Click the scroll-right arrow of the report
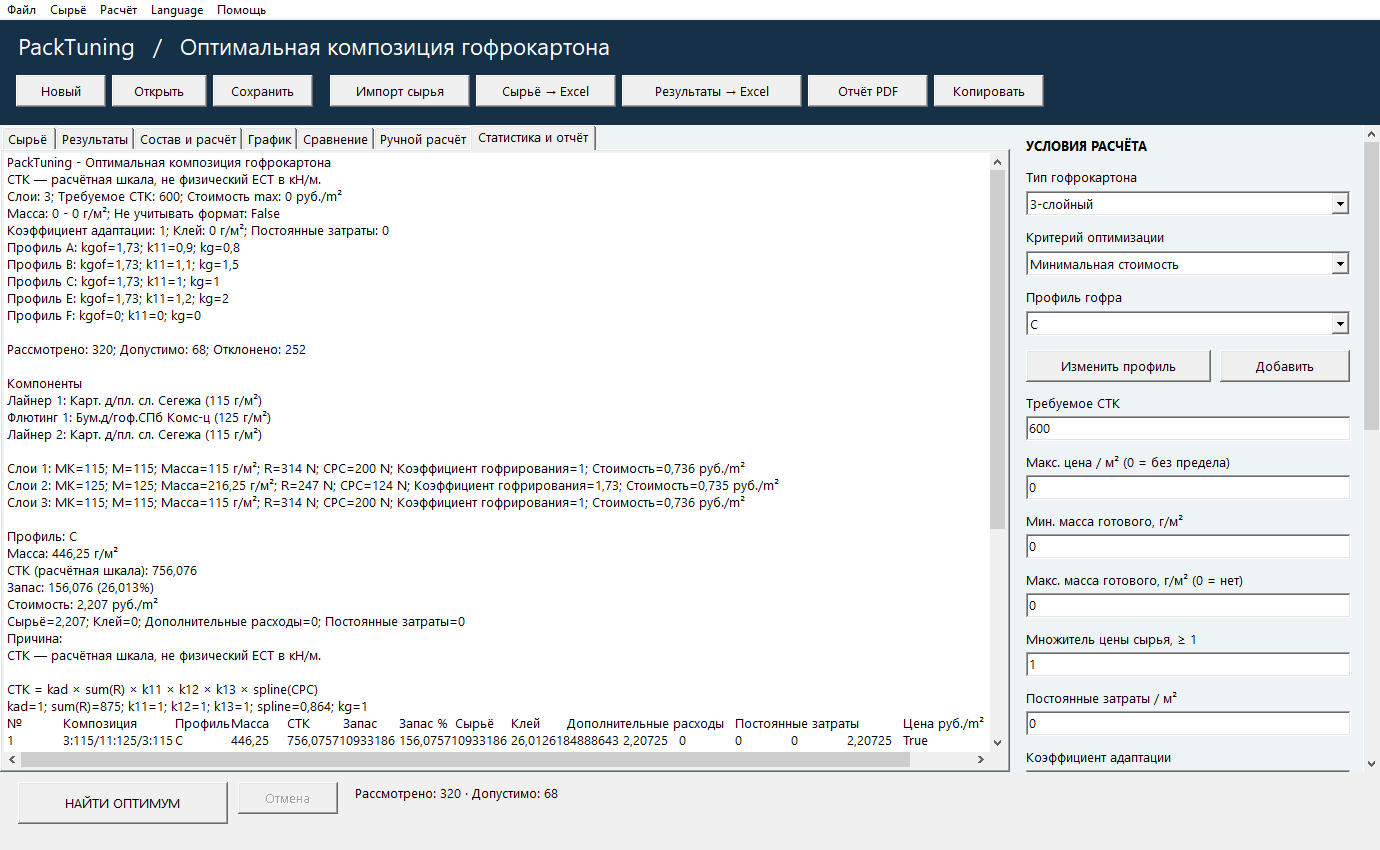Image resolution: width=1380 pixels, height=850 pixels. click(x=981, y=759)
